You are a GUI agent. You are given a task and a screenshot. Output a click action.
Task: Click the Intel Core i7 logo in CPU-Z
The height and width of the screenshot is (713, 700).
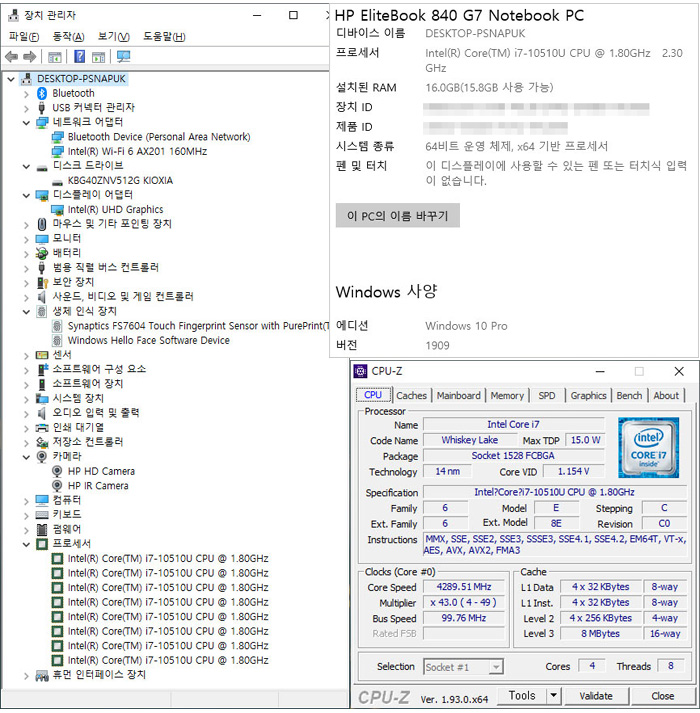[648, 447]
